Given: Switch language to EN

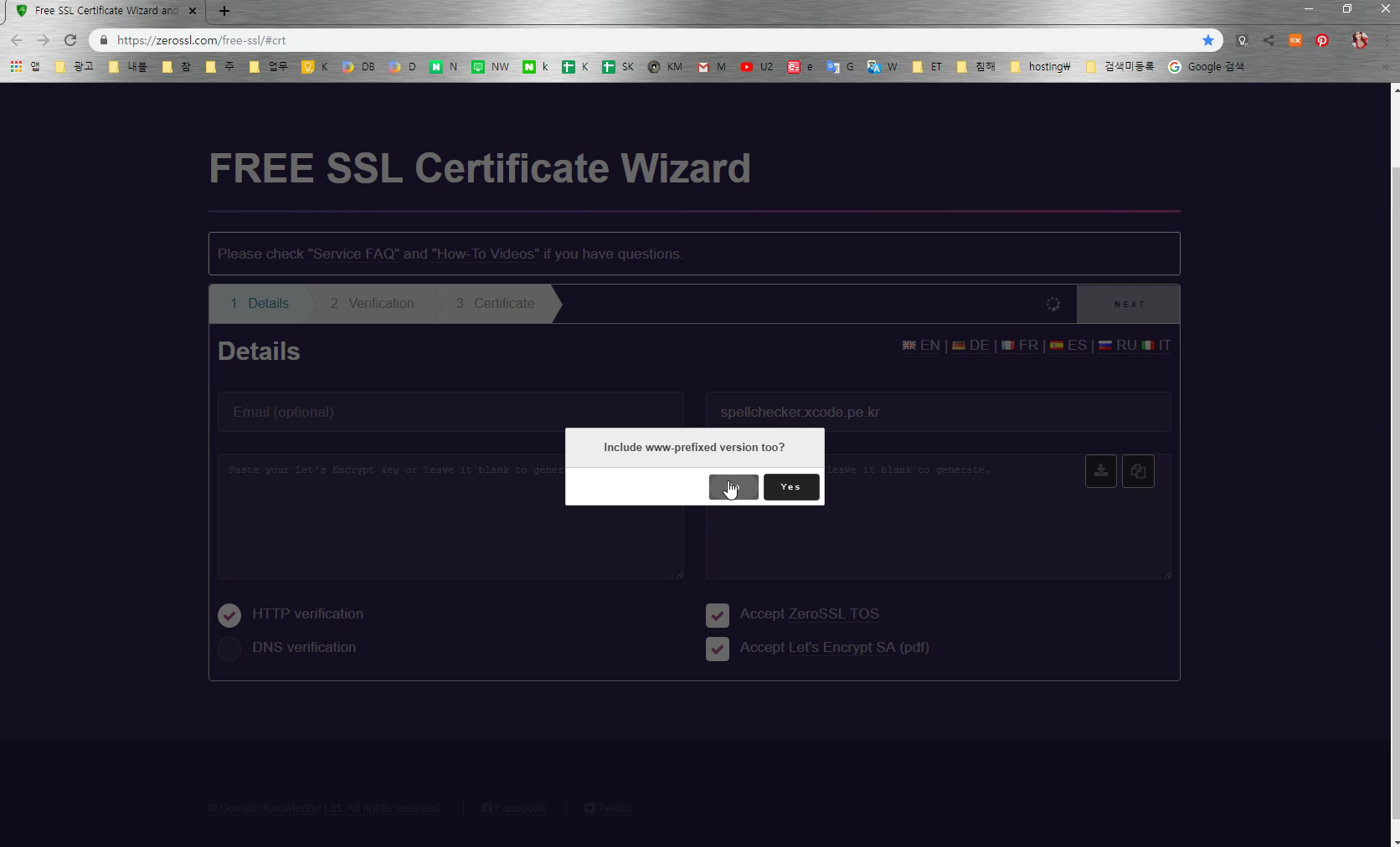Looking at the screenshot, I should pos(921,345).
